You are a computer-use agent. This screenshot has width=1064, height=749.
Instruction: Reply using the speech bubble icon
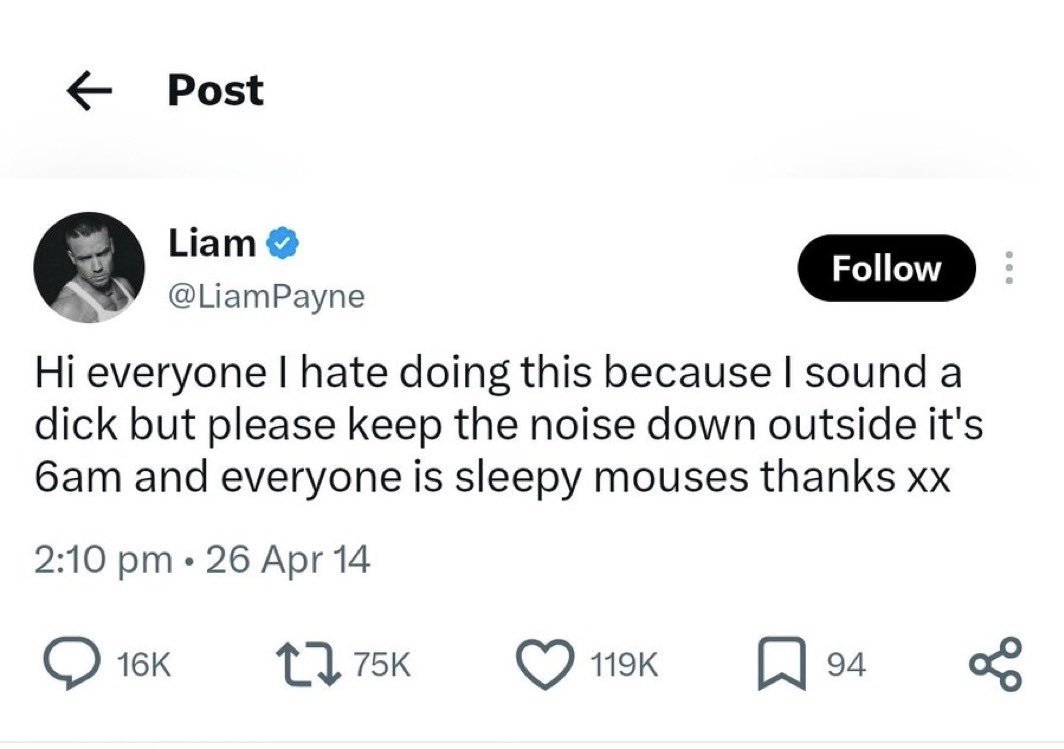coord(73,664)
